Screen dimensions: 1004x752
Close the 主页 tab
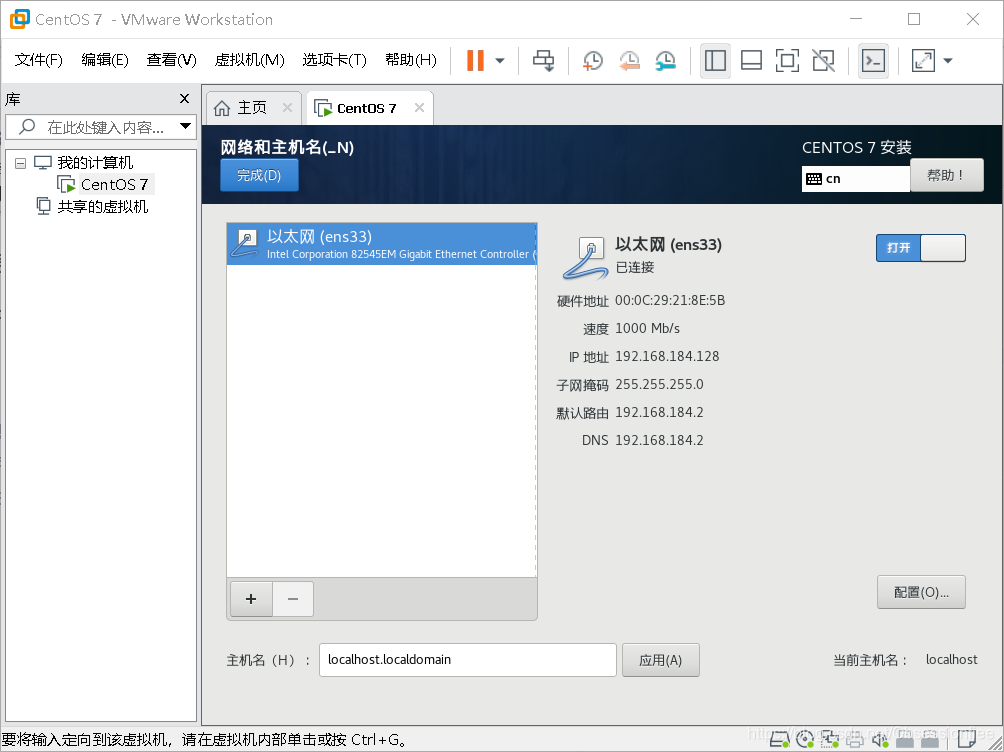click(287, 108)
